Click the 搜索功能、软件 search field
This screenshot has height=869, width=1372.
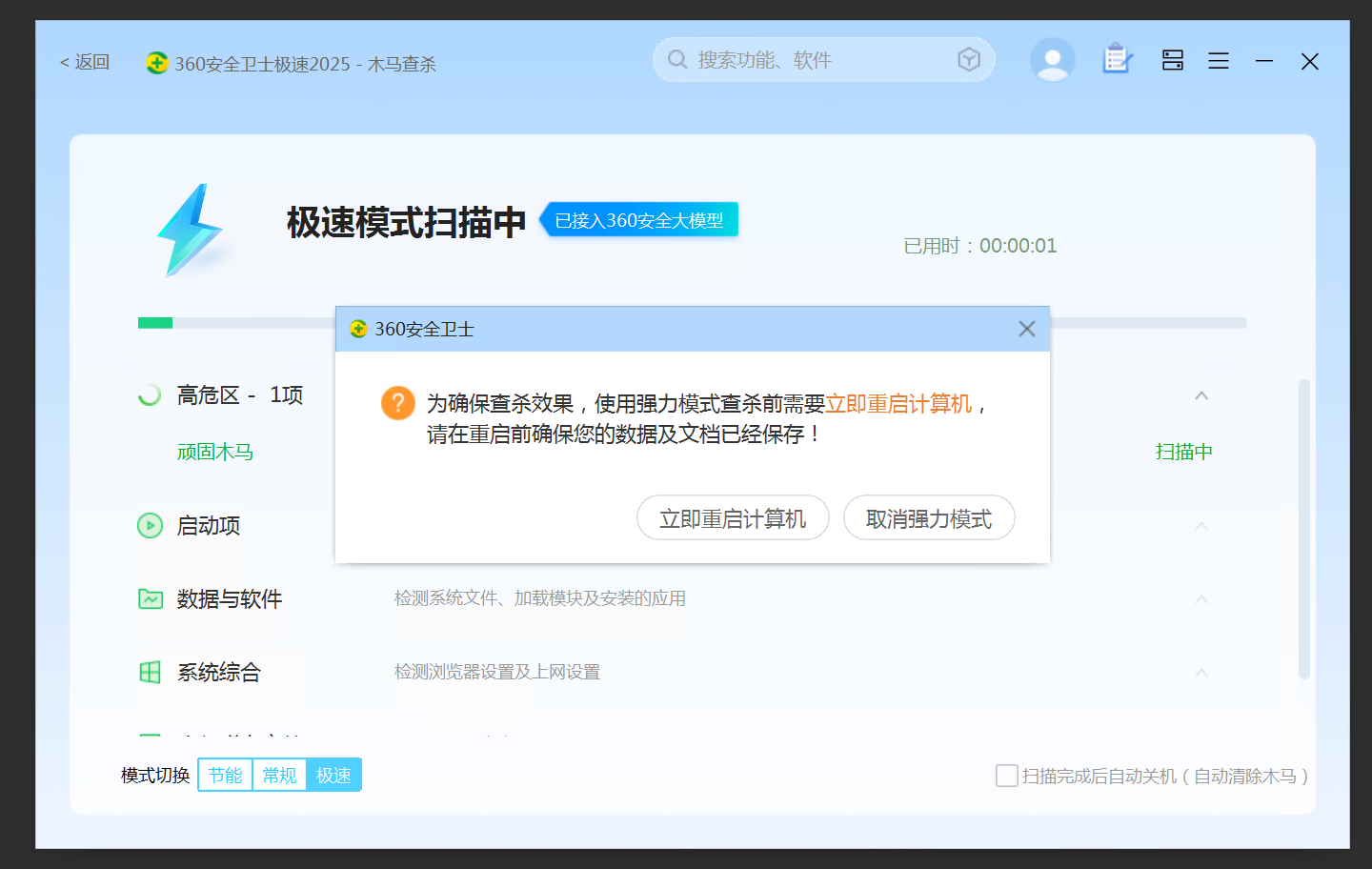(x=810, y=60)
